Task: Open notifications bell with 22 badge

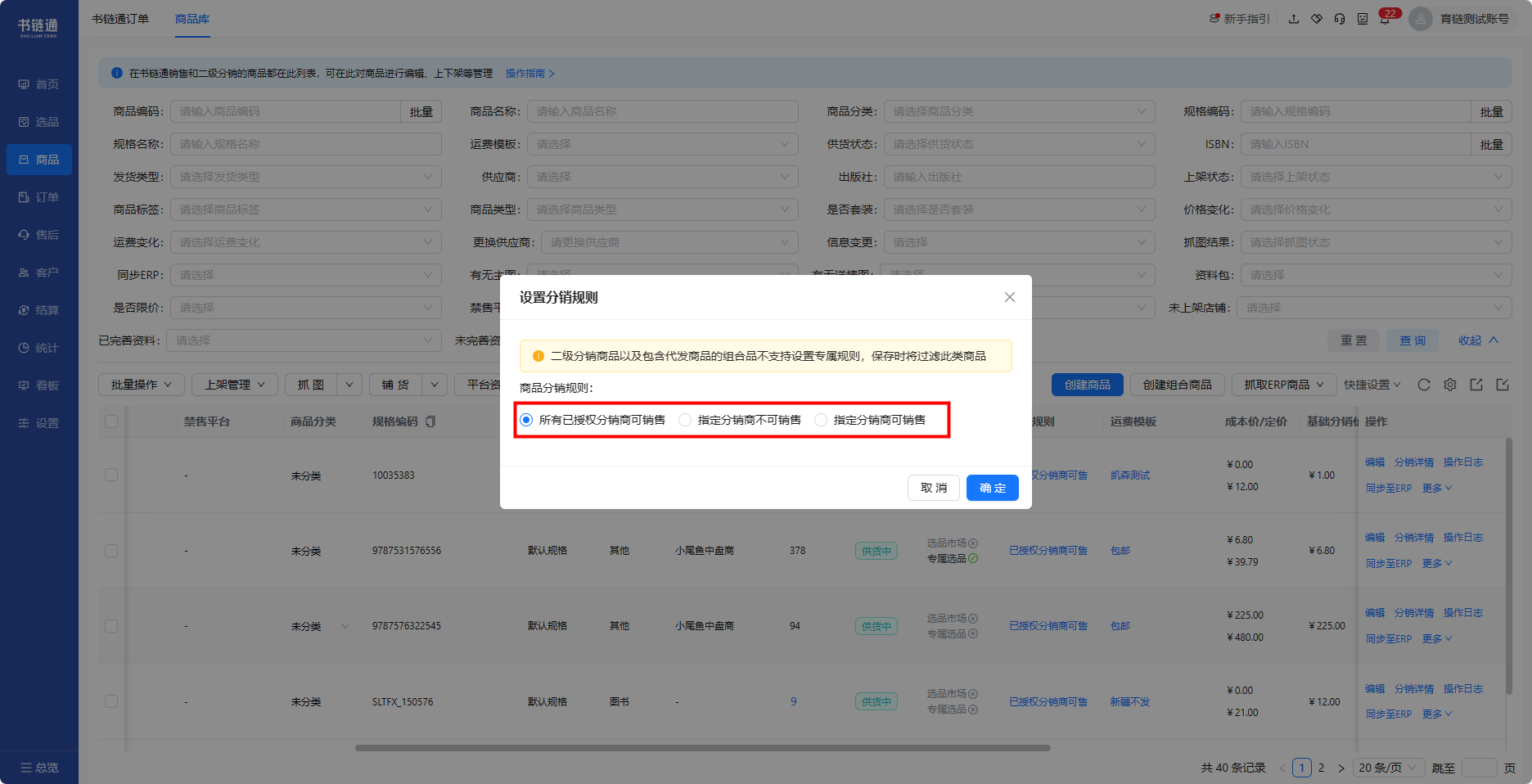Action: [x=1386, y=19]
